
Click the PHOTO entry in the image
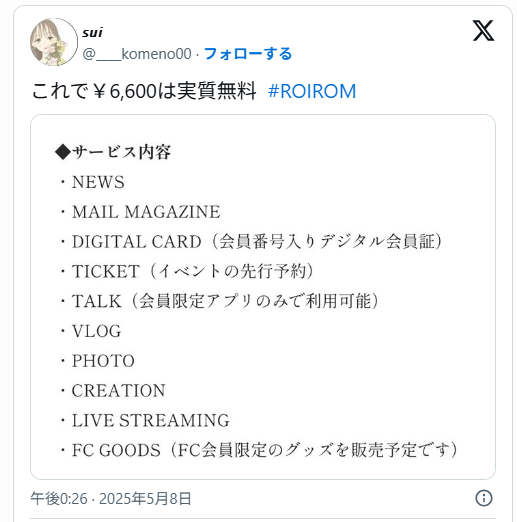[97, 361]
